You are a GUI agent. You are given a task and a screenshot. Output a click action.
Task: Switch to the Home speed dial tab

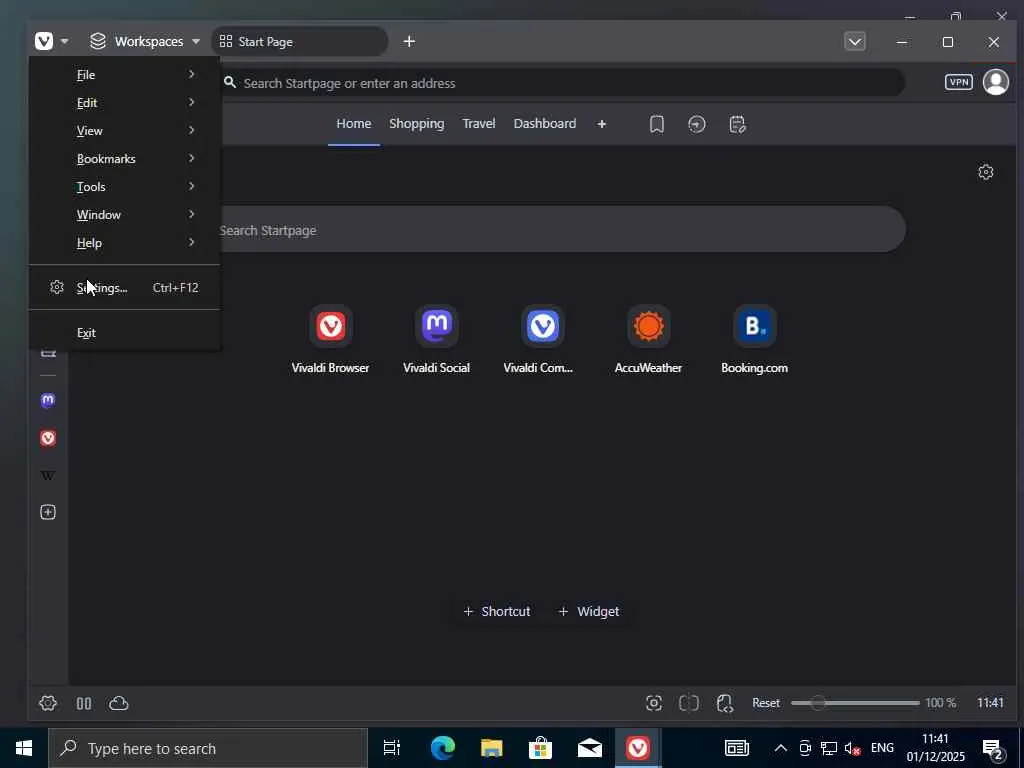pos(354,123)
